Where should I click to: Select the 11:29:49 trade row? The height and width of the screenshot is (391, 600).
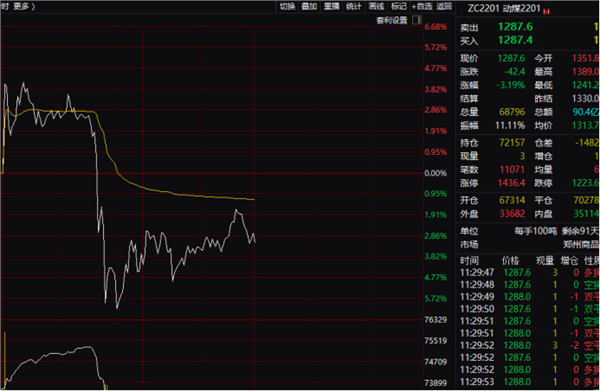[x=530, y=297]
